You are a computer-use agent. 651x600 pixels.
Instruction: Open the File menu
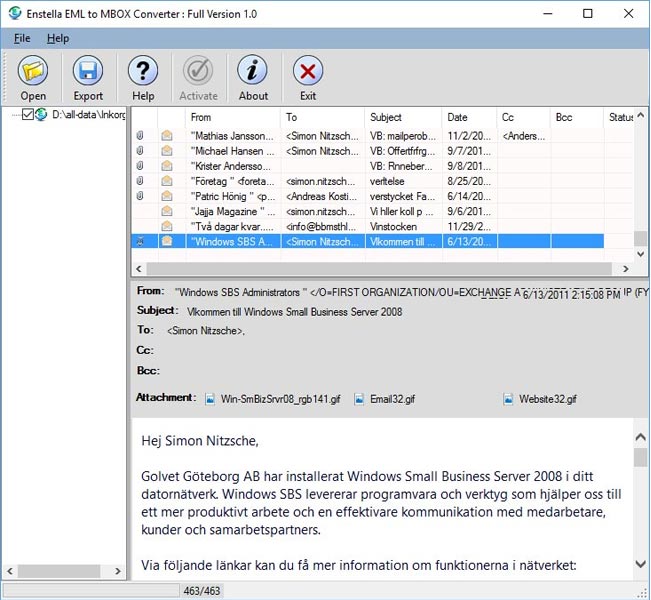(x=22, y=39)
